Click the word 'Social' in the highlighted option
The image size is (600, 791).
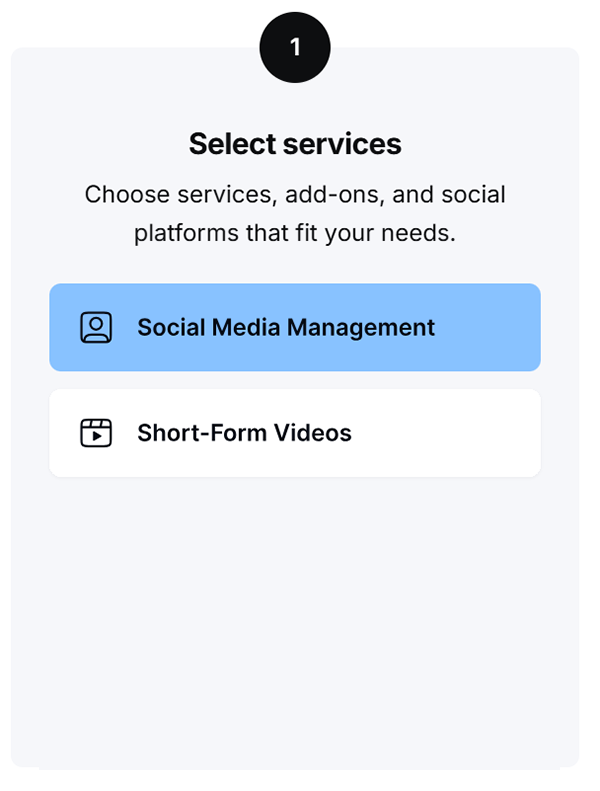point(171,327)
